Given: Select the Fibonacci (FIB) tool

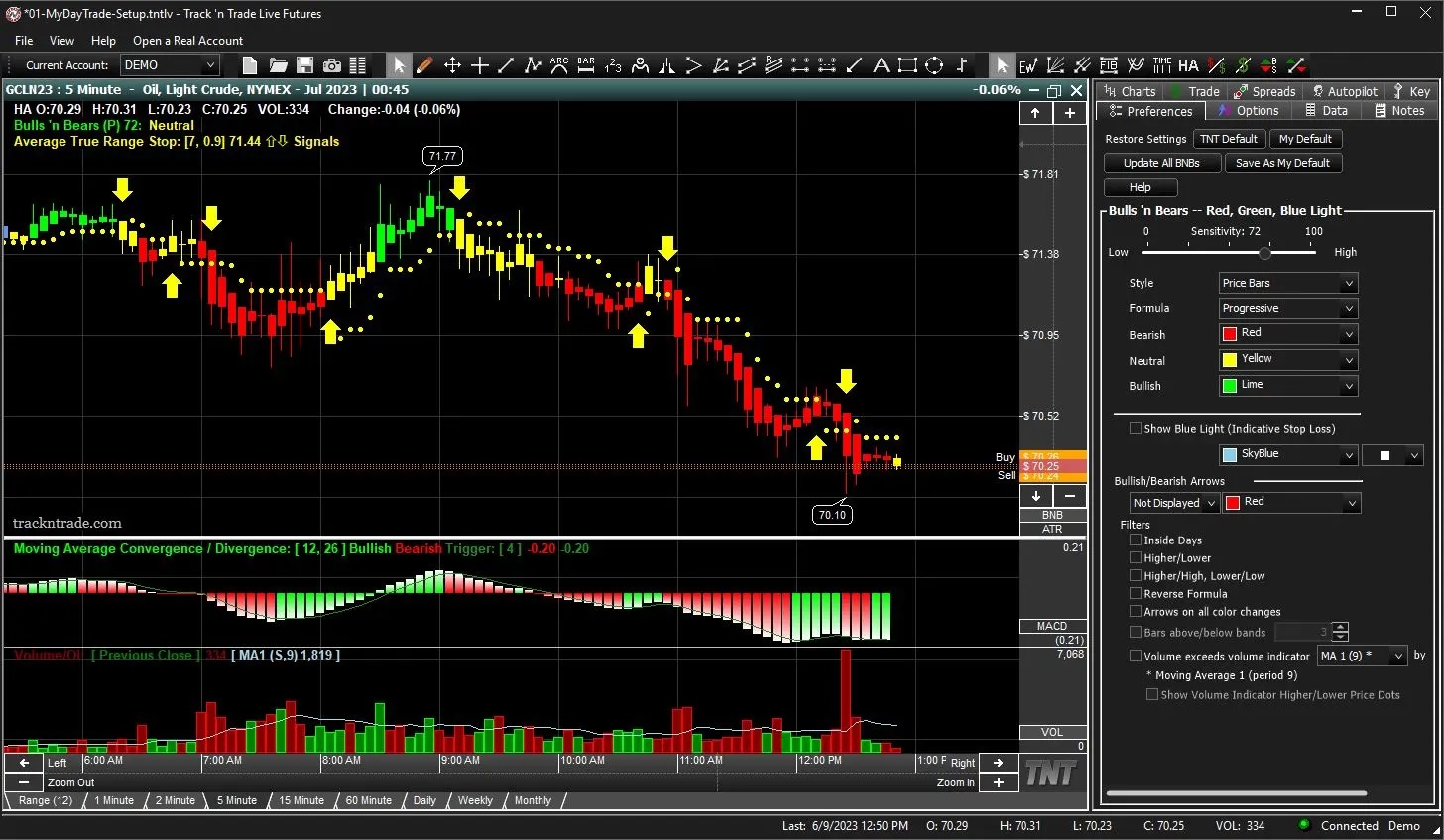Looking at the screenshot, I should pyautogui.click(x=1109, y=65).
